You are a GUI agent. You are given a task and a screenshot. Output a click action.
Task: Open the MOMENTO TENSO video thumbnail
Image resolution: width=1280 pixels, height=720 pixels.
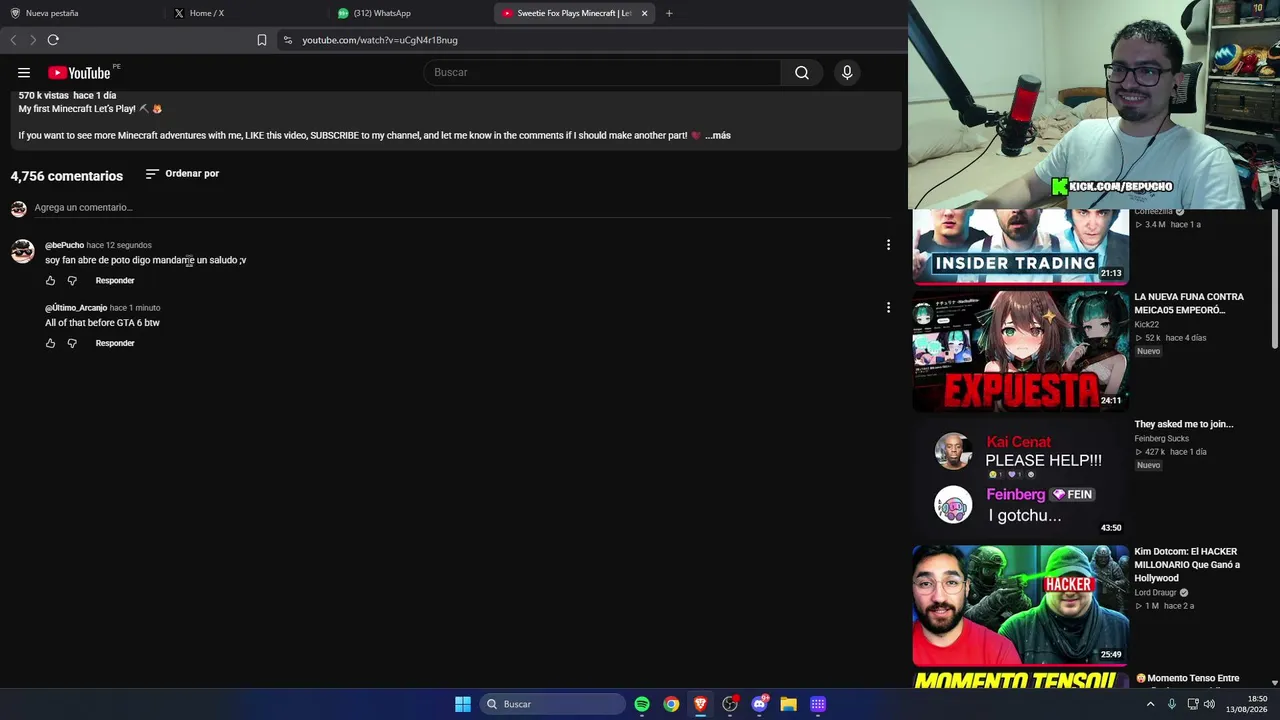[1020, 681]
